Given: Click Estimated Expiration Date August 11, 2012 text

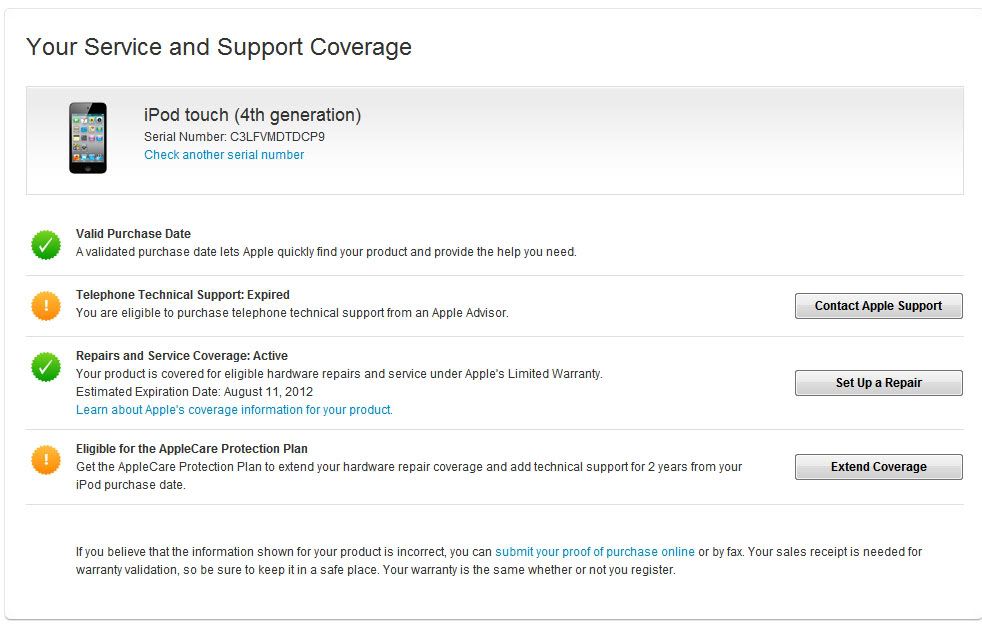Looking at the screenshot, I should tap(194, 392).
